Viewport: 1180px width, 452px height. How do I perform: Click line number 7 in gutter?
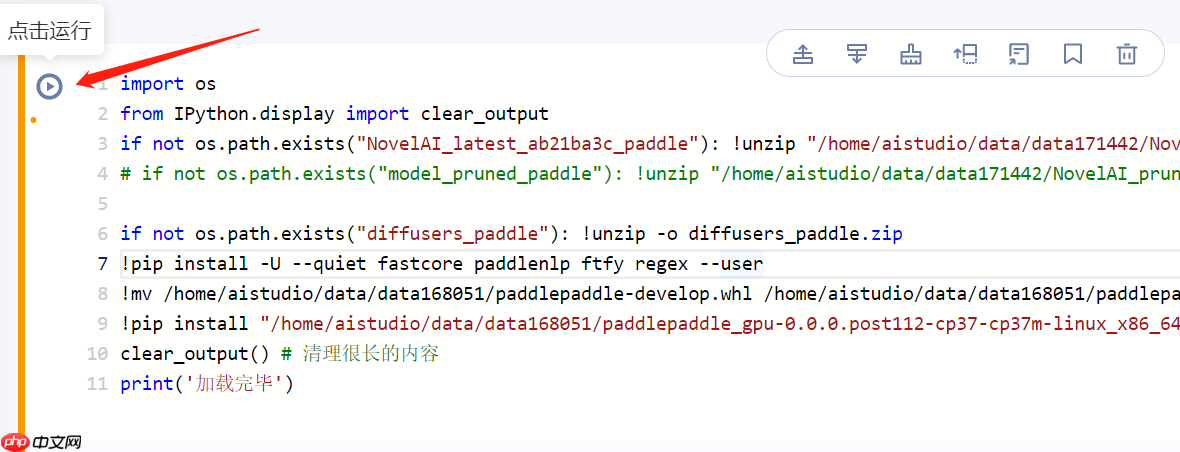(x=101, y=264)
